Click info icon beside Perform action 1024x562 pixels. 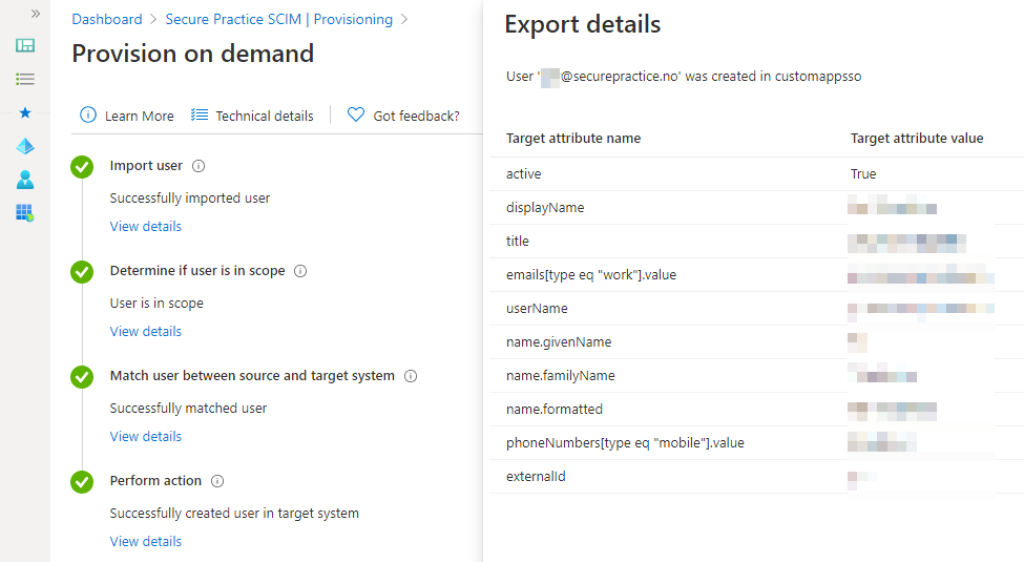(217, 481)
